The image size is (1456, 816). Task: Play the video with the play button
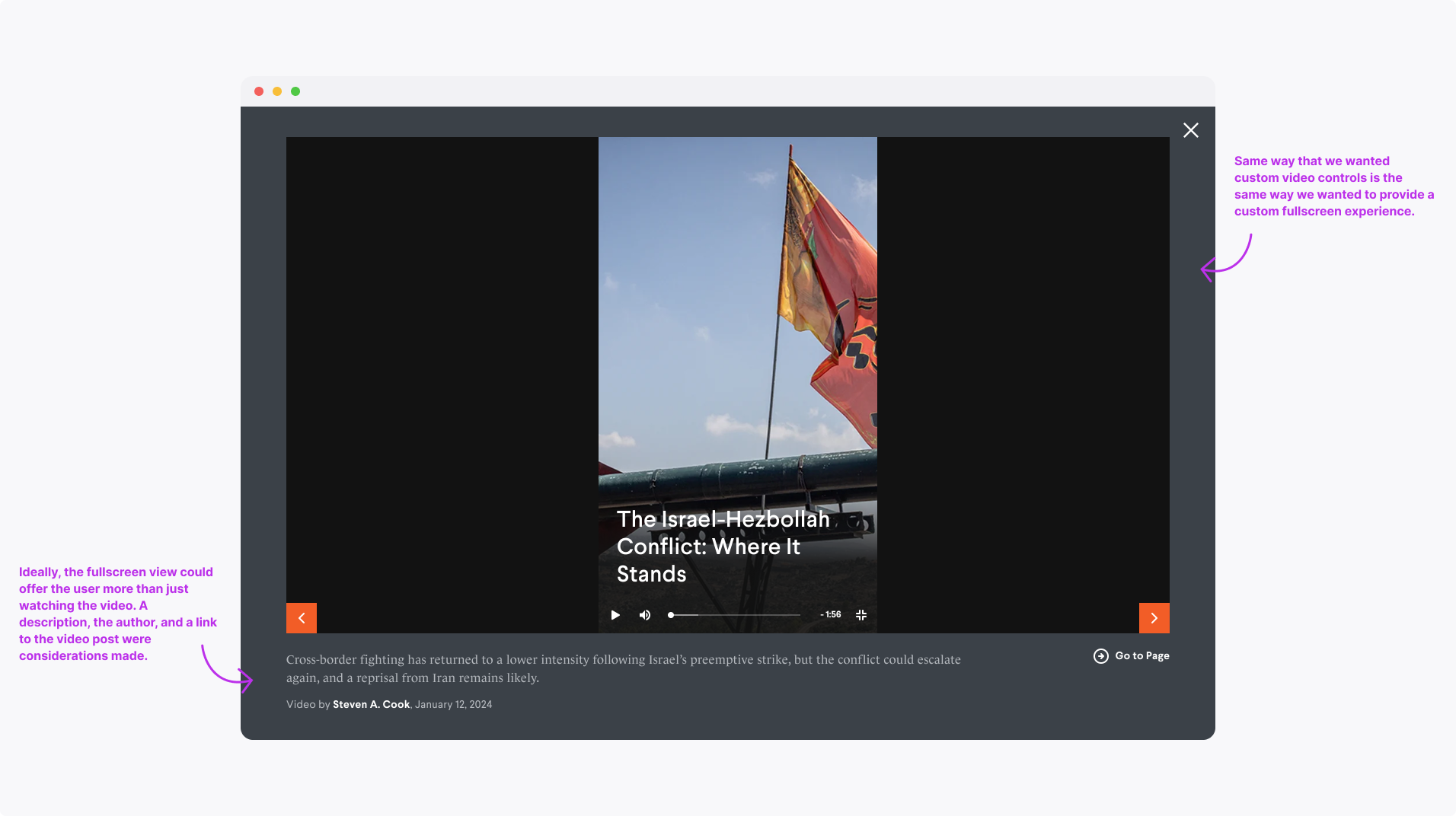point(615,615)
